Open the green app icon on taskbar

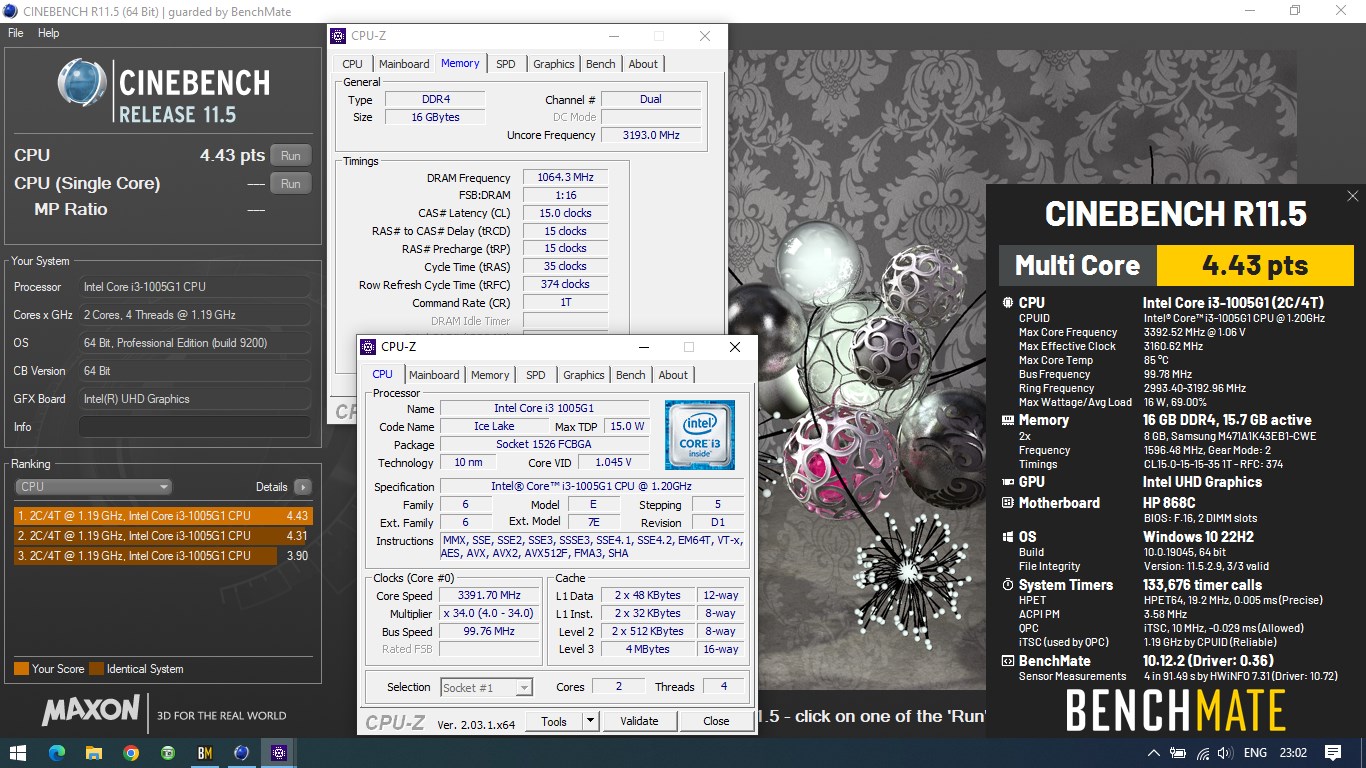[167, 753]
